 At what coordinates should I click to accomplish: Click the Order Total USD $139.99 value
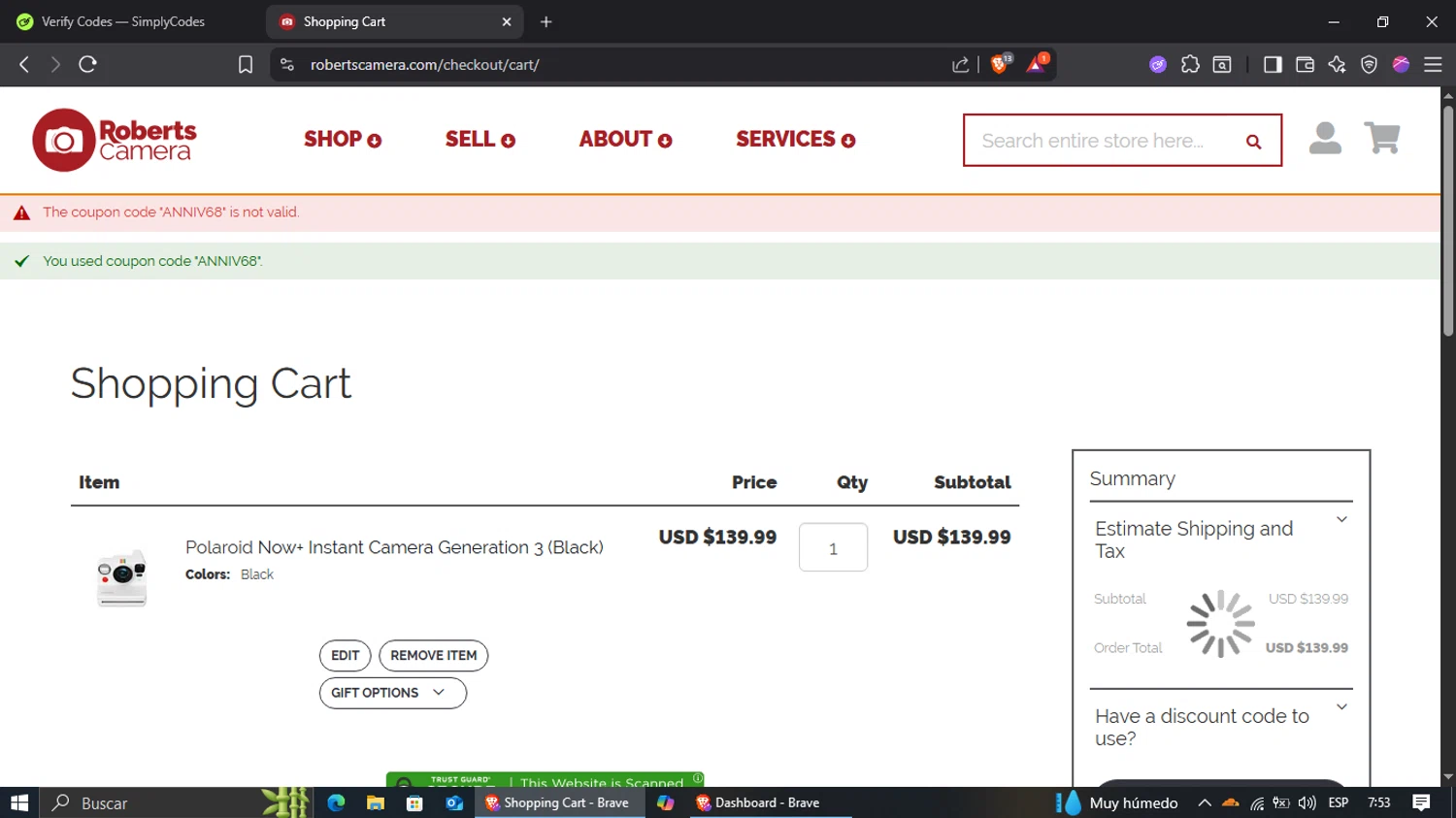[1307, 648]
